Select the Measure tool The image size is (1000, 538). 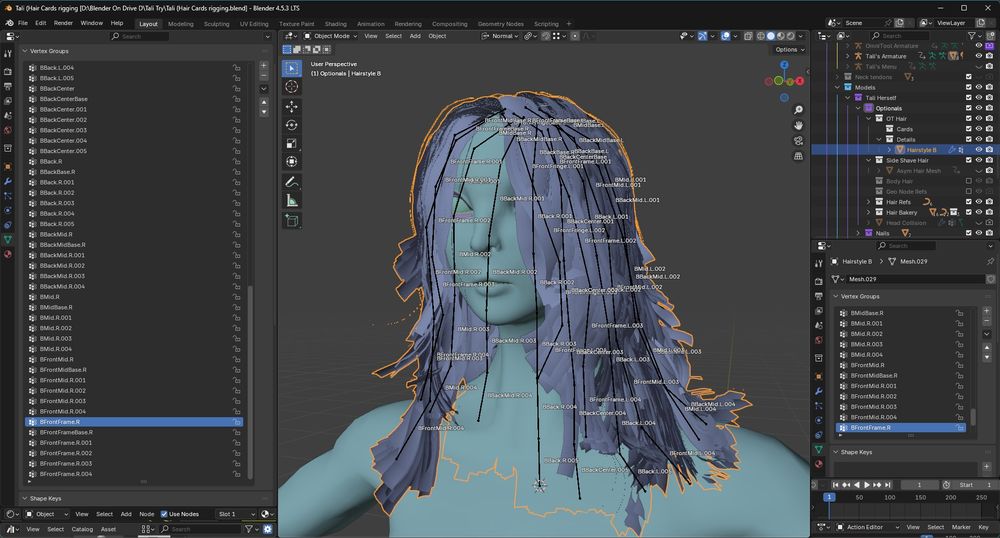[291, 201]
